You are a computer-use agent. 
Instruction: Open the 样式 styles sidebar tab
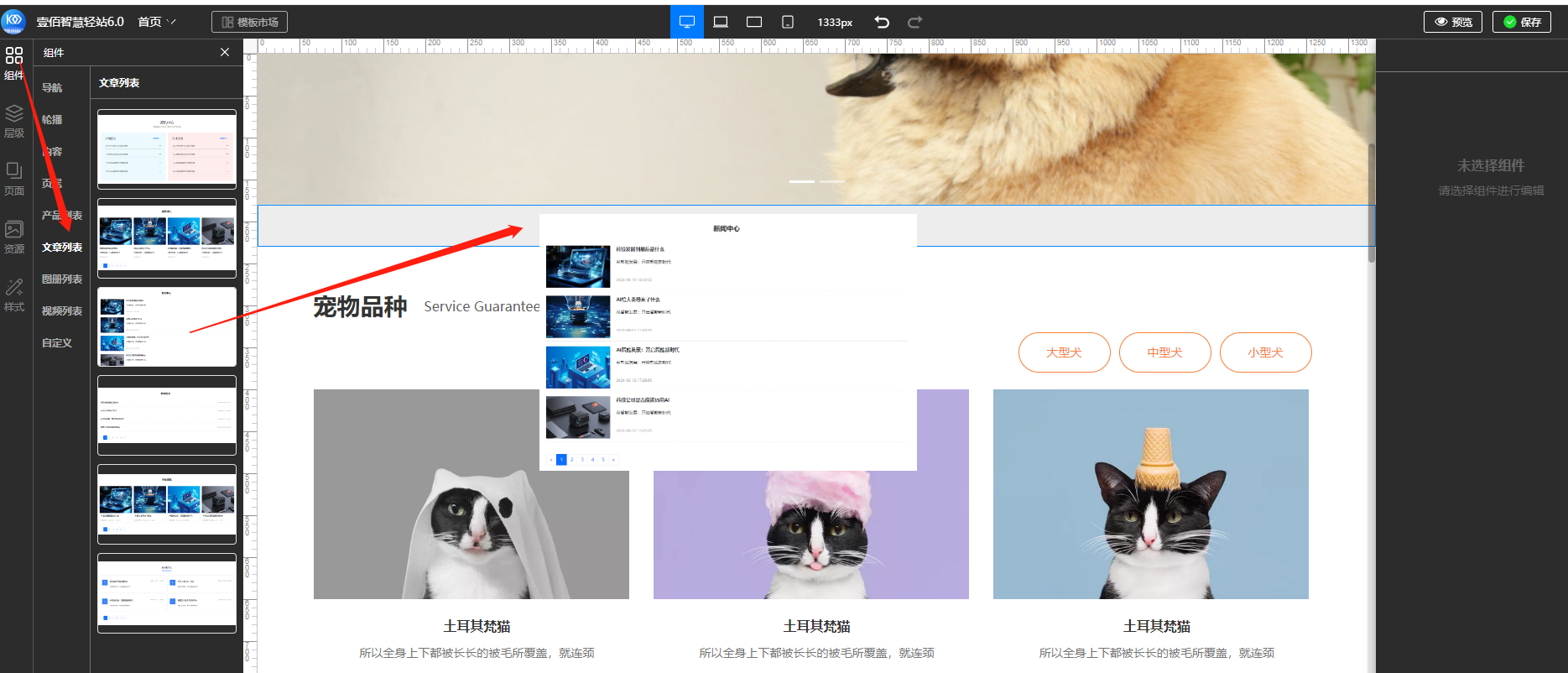14,295
